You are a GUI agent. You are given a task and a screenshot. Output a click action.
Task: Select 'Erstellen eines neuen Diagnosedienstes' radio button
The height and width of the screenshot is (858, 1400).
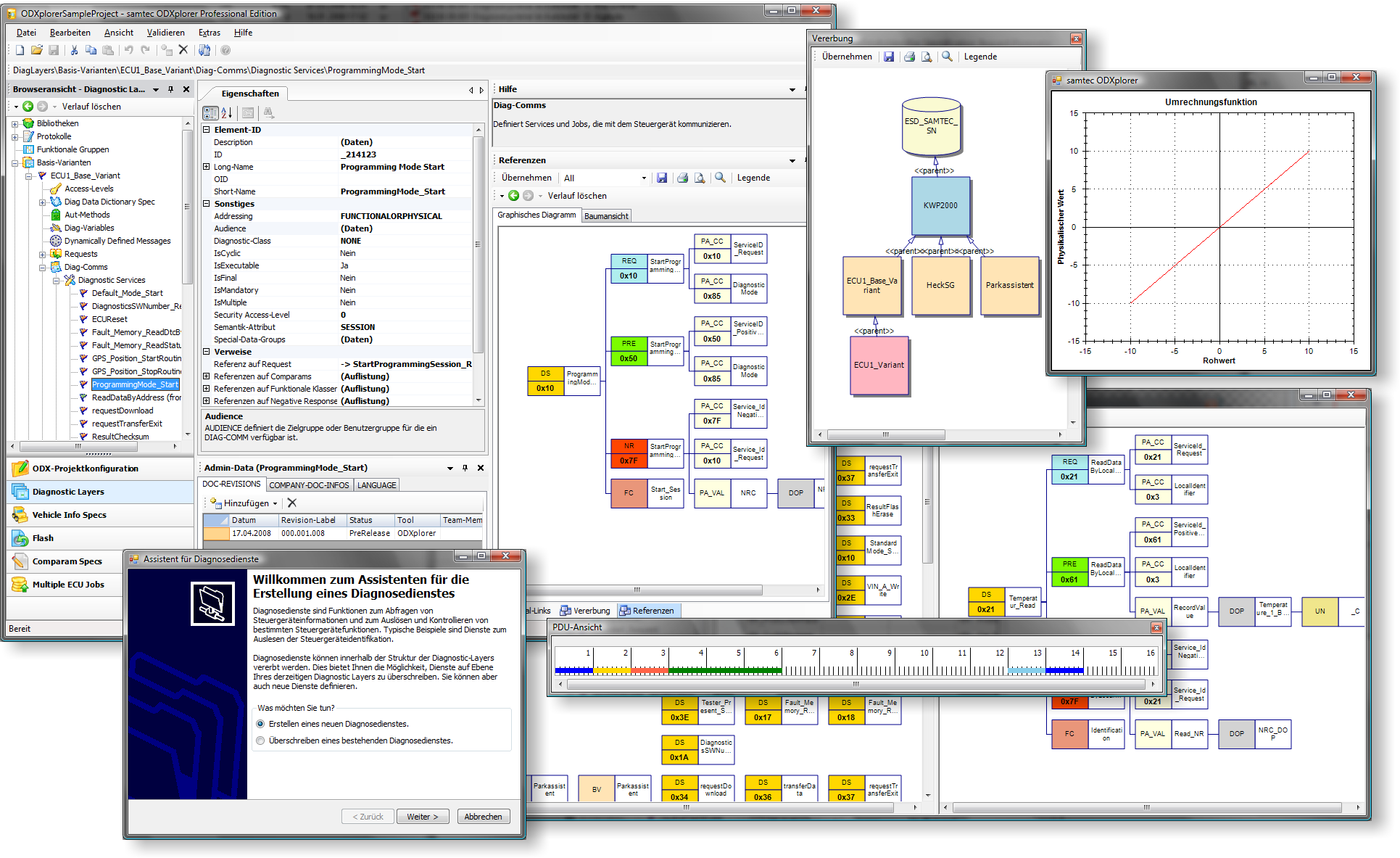tap(260, 724)
